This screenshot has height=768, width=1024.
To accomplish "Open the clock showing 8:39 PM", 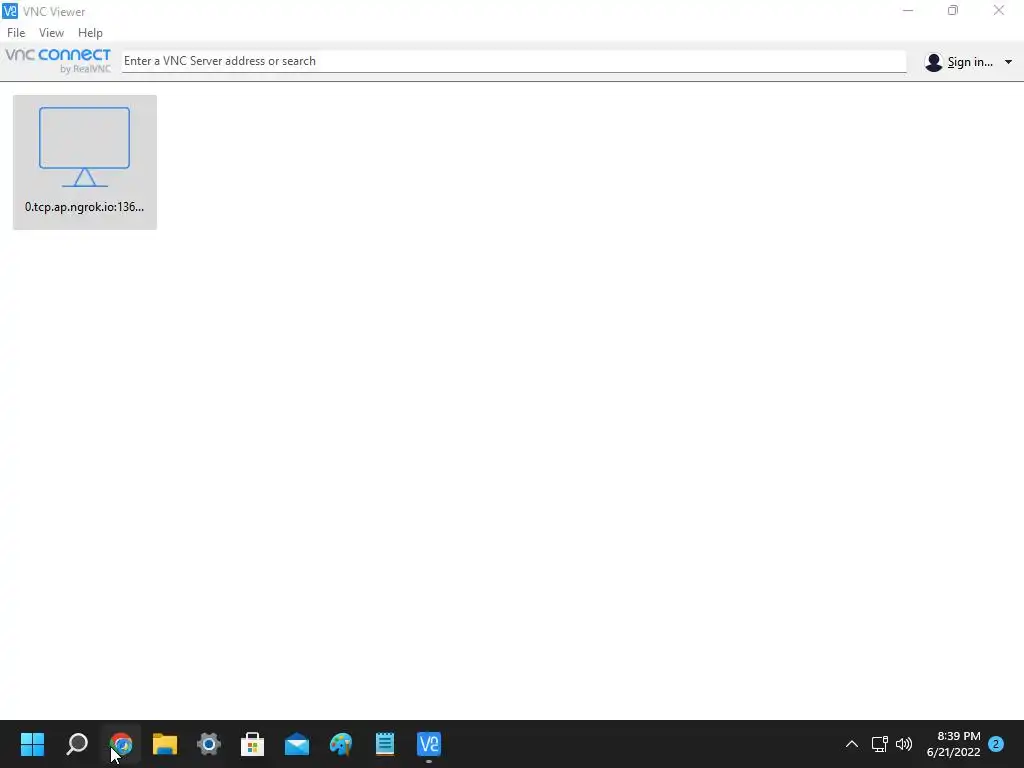I will point(953,744).
